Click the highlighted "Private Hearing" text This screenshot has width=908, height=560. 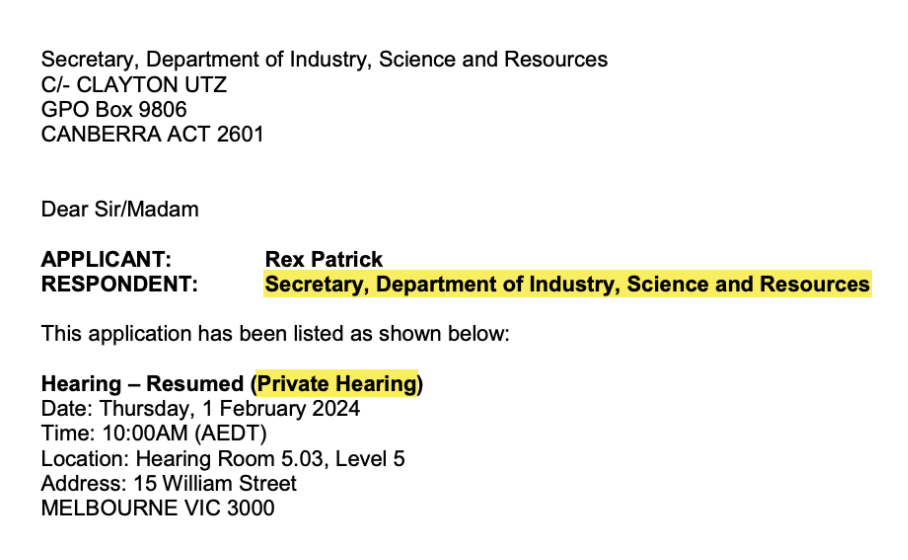click(x=336, y=384)
